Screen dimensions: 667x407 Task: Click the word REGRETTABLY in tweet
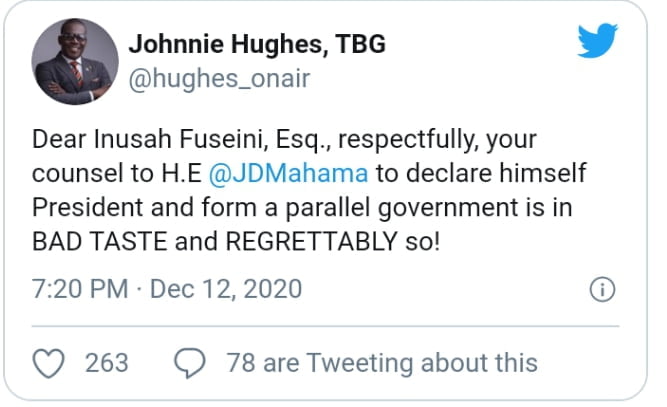(311, 242)
